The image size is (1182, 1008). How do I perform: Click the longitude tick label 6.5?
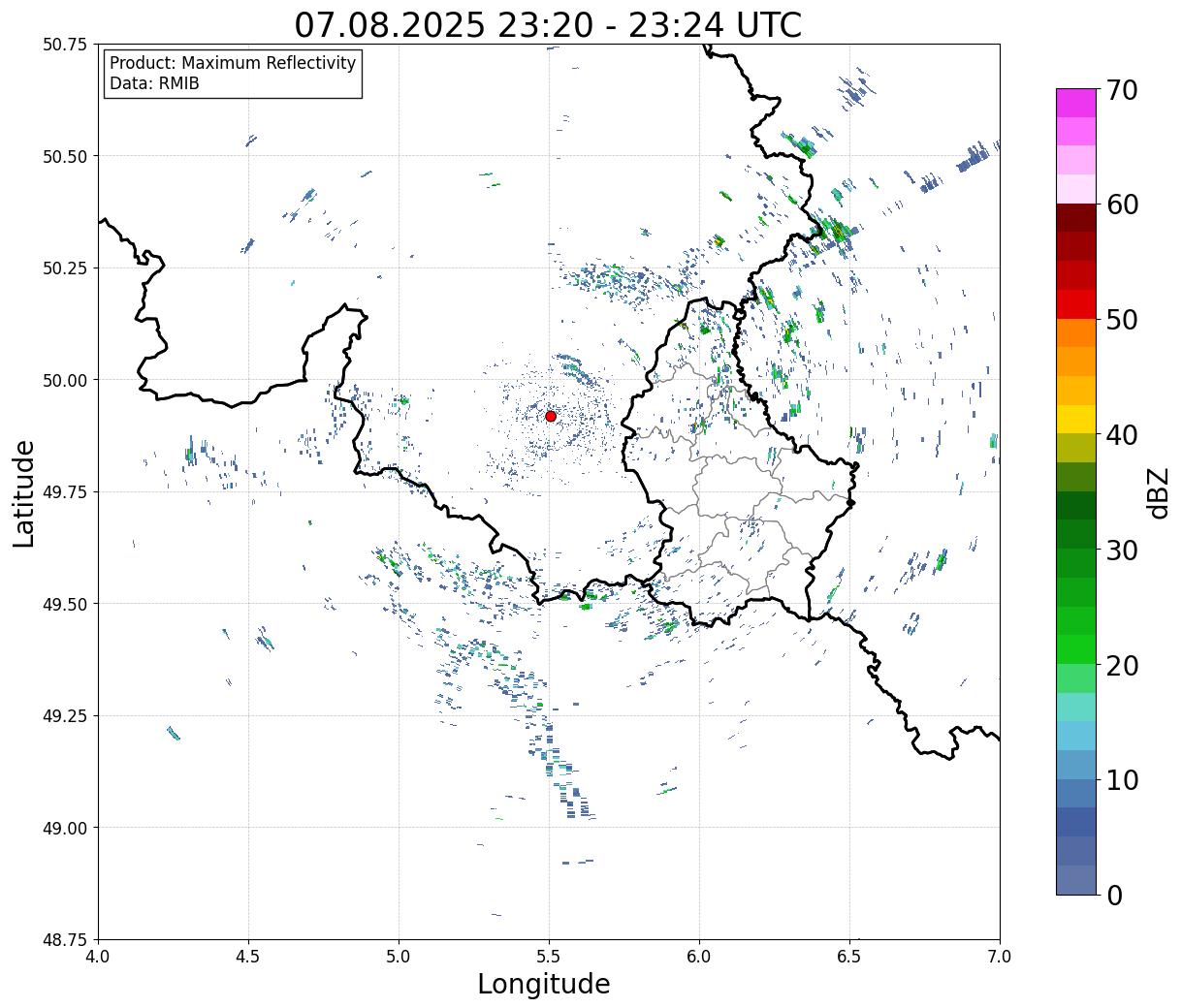pyautogui.click(x=849, y=956)
